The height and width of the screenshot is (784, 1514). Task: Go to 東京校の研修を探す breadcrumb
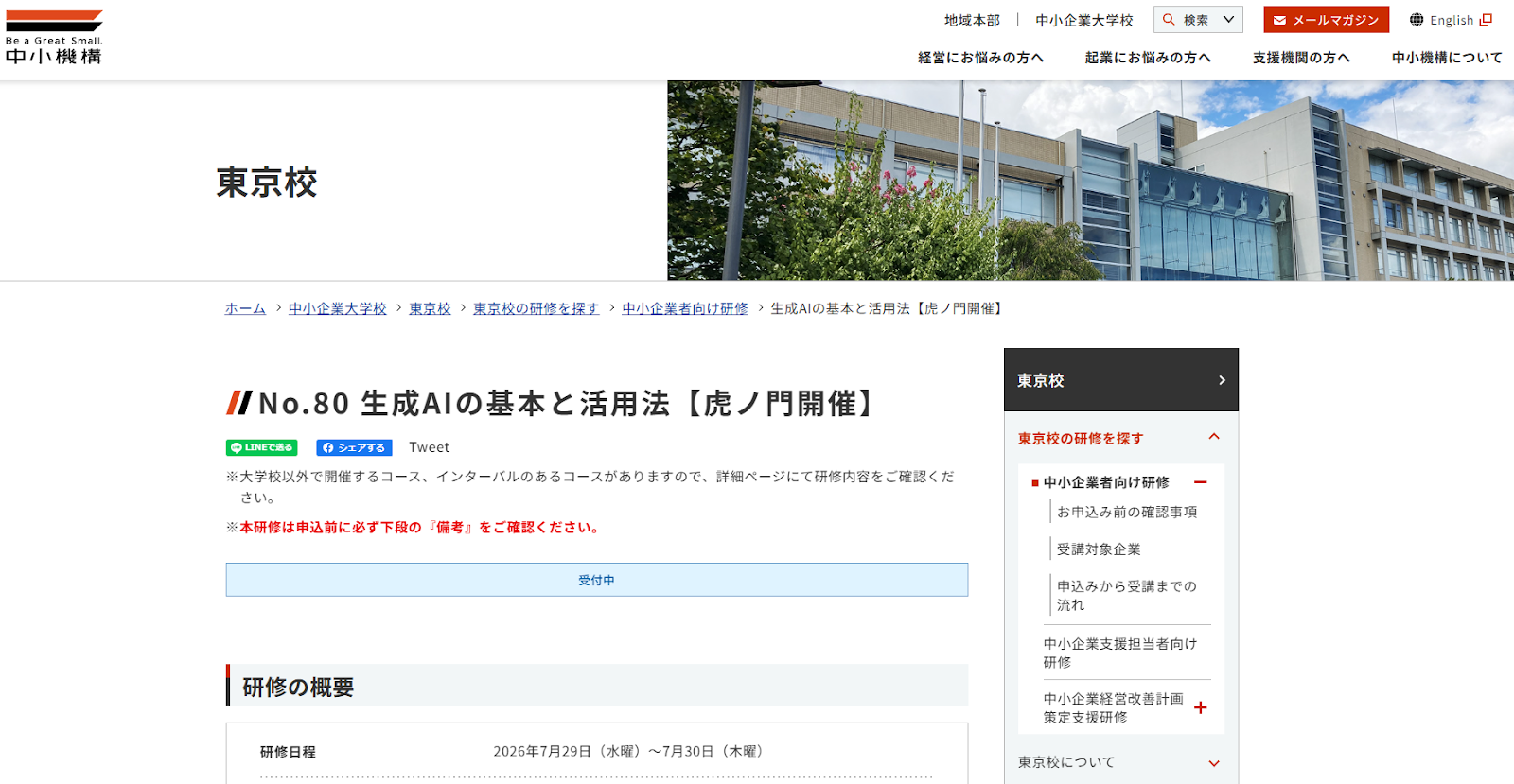536,308
